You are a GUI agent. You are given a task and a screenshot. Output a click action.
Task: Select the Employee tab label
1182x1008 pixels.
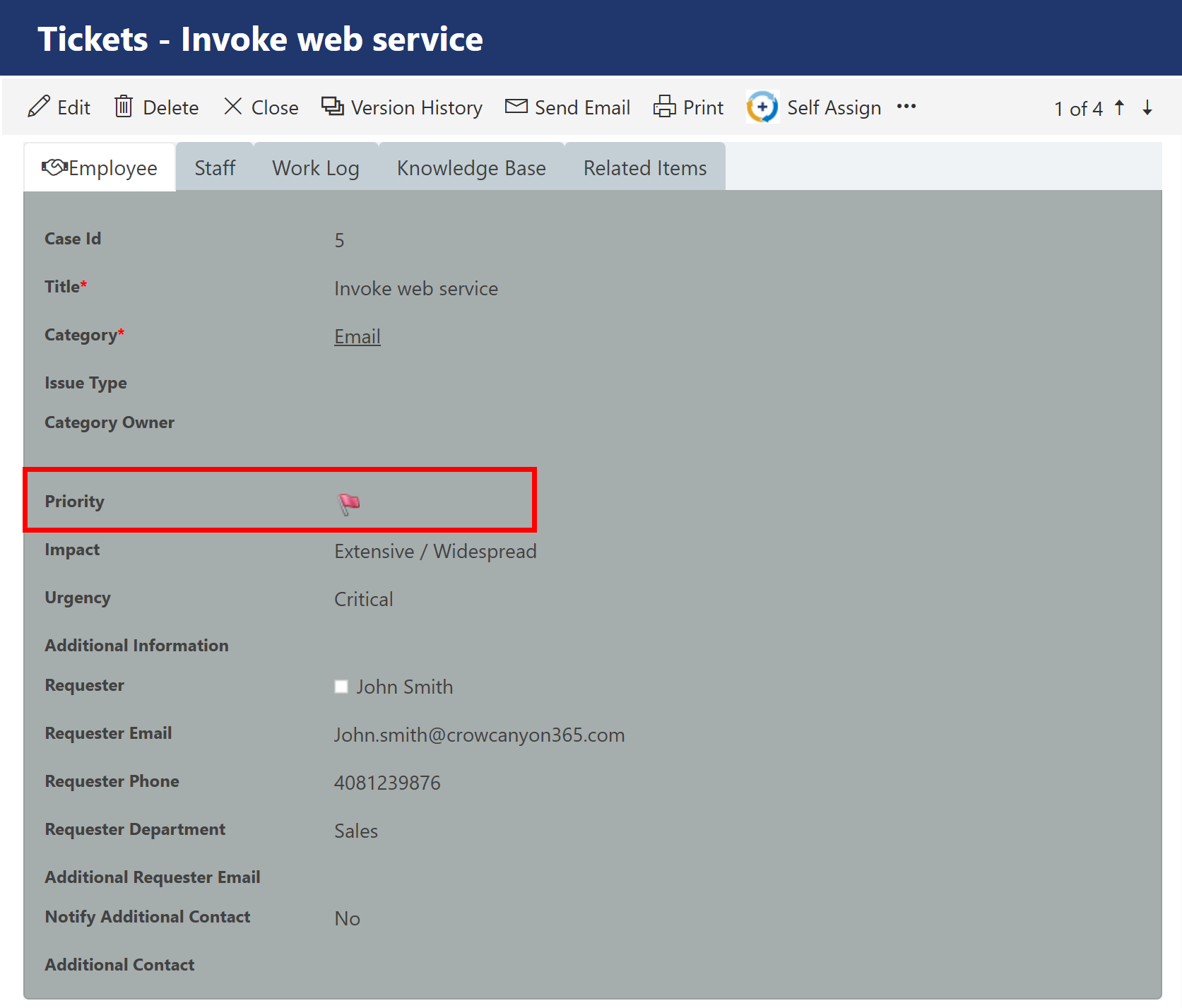(113, 168)
